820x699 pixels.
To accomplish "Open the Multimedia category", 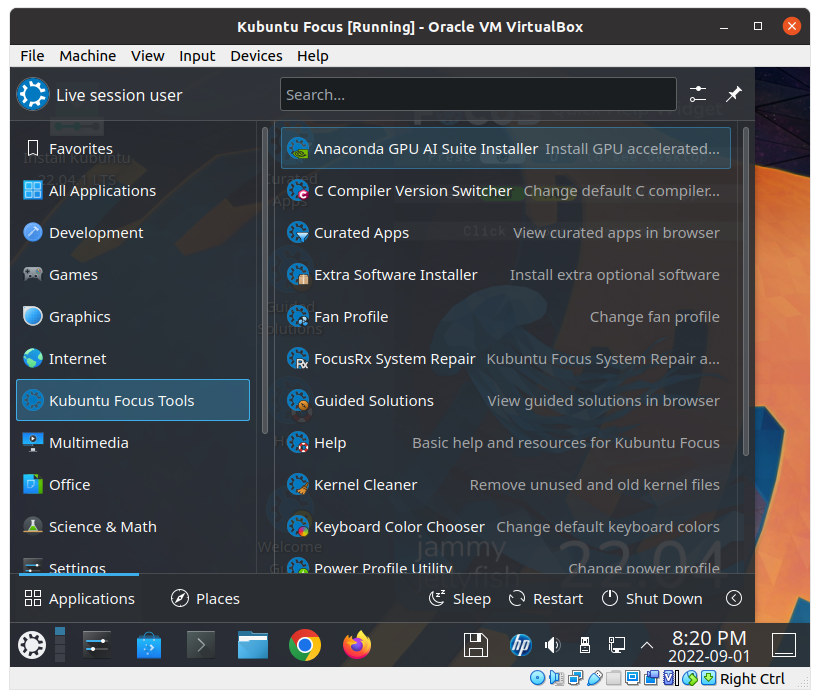I will tap(133, 443).
